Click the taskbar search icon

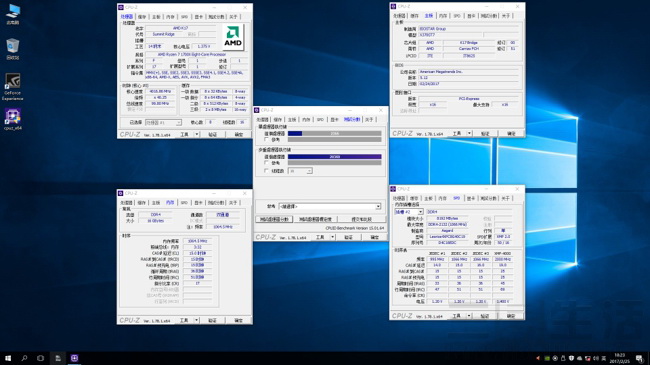[24, 358]
